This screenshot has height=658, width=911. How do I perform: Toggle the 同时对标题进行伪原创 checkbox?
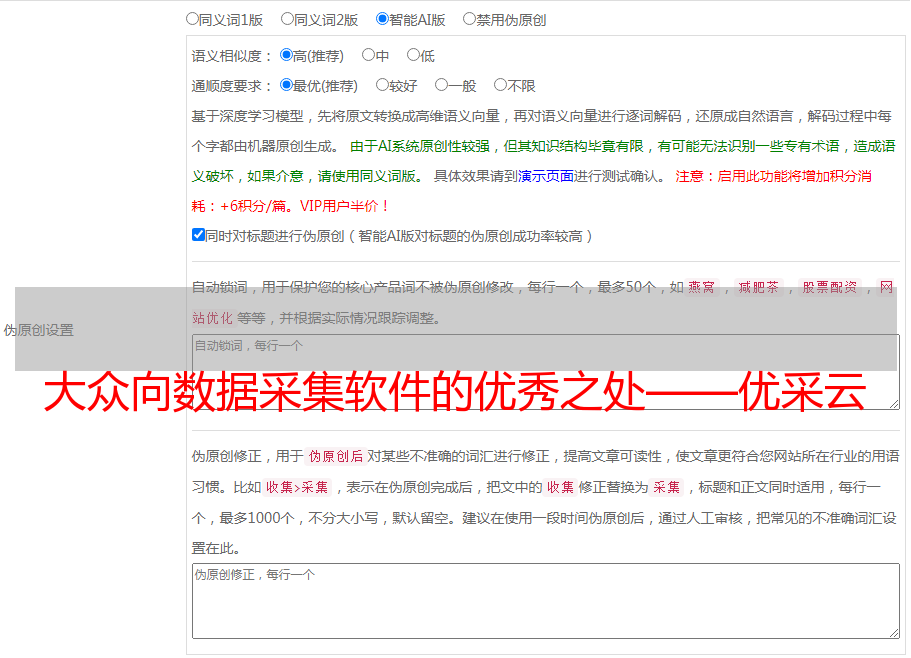(198, 235)
